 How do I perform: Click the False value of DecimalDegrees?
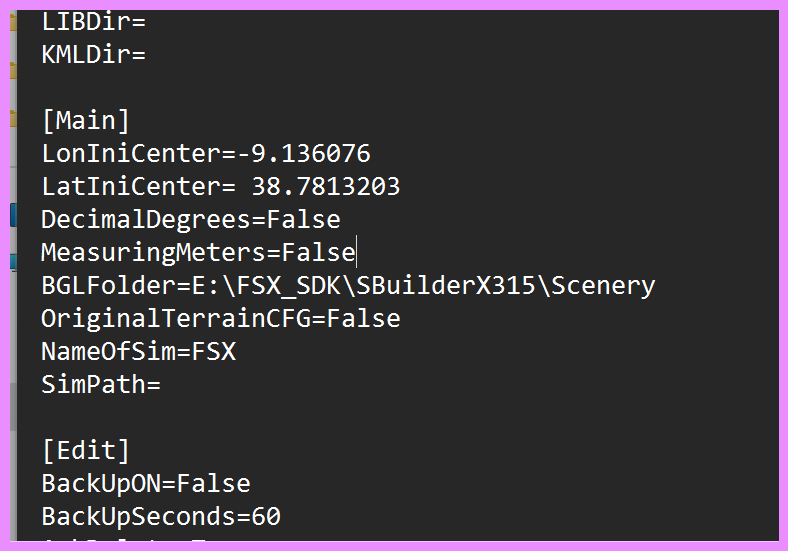pos(303,220)
